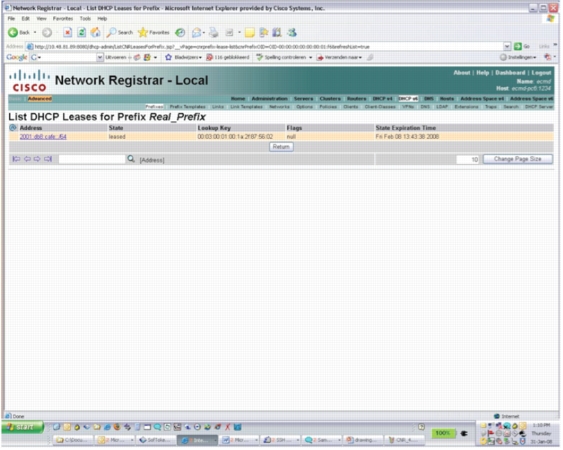The height and width of the screenshot is (450, 563).
Task: Switch to the Servers tab
Action: (303, 98)
